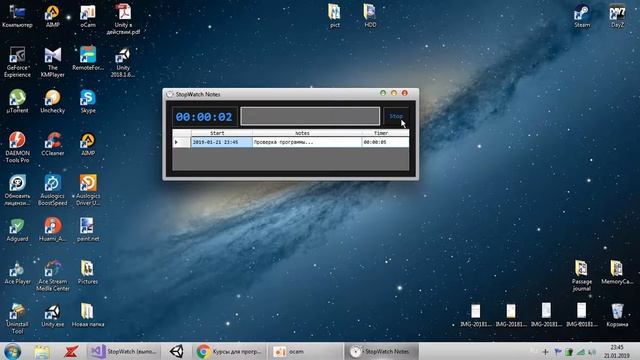
Task: Open the Auslogics BoostSpeed icon
Action: [x=53, y=190]
